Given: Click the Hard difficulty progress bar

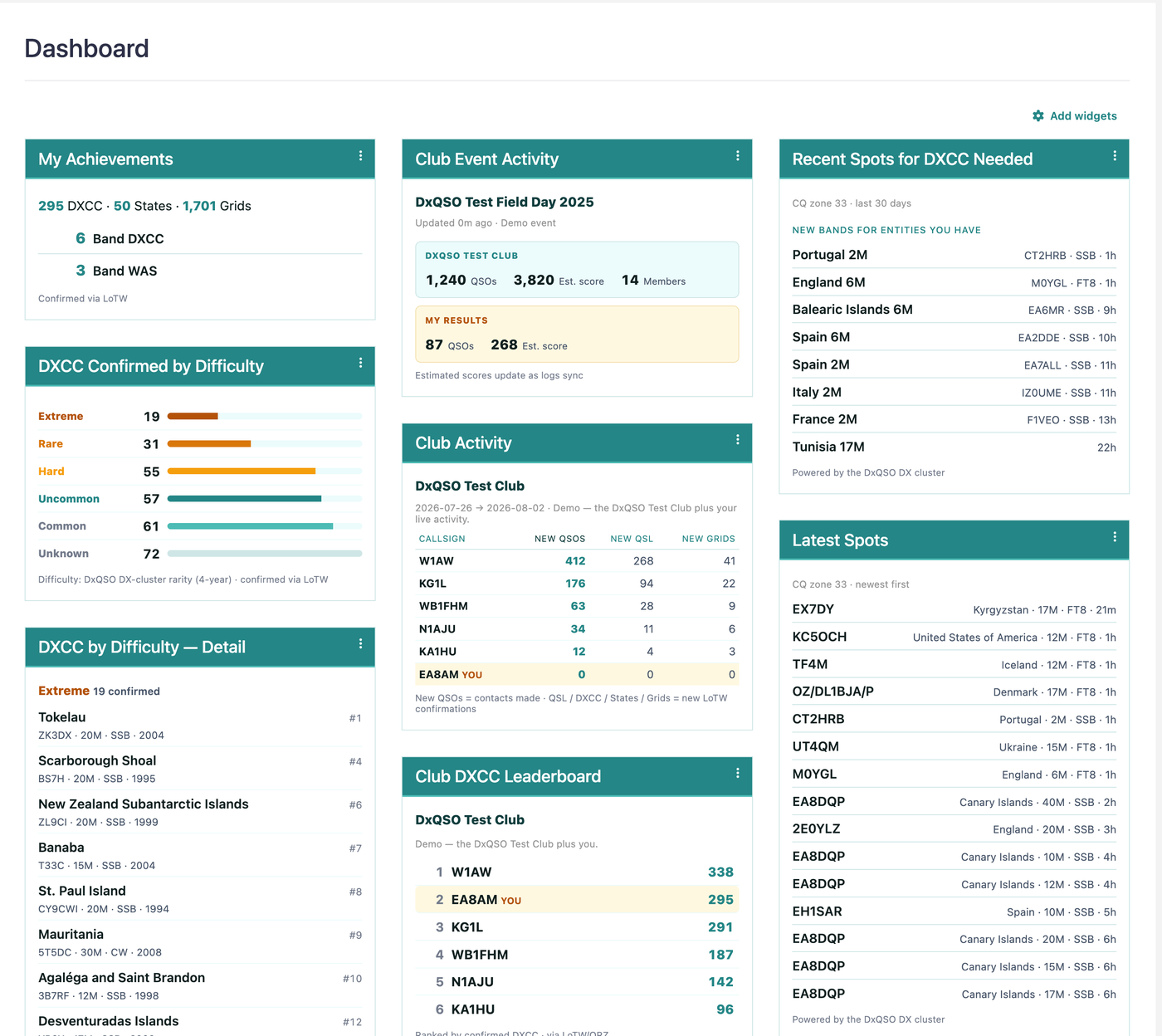Looking at the screenshot, I should coord(265,471).
